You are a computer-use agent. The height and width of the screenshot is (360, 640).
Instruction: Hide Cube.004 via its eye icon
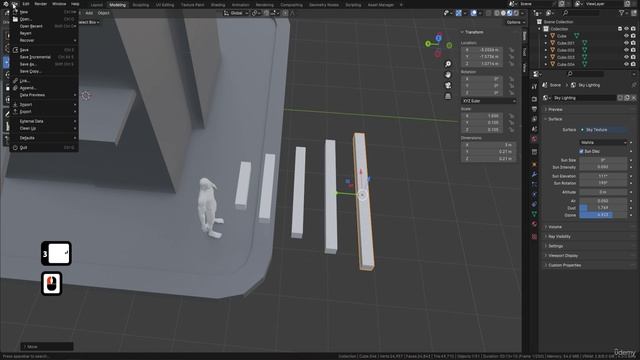tap(626, 64)
